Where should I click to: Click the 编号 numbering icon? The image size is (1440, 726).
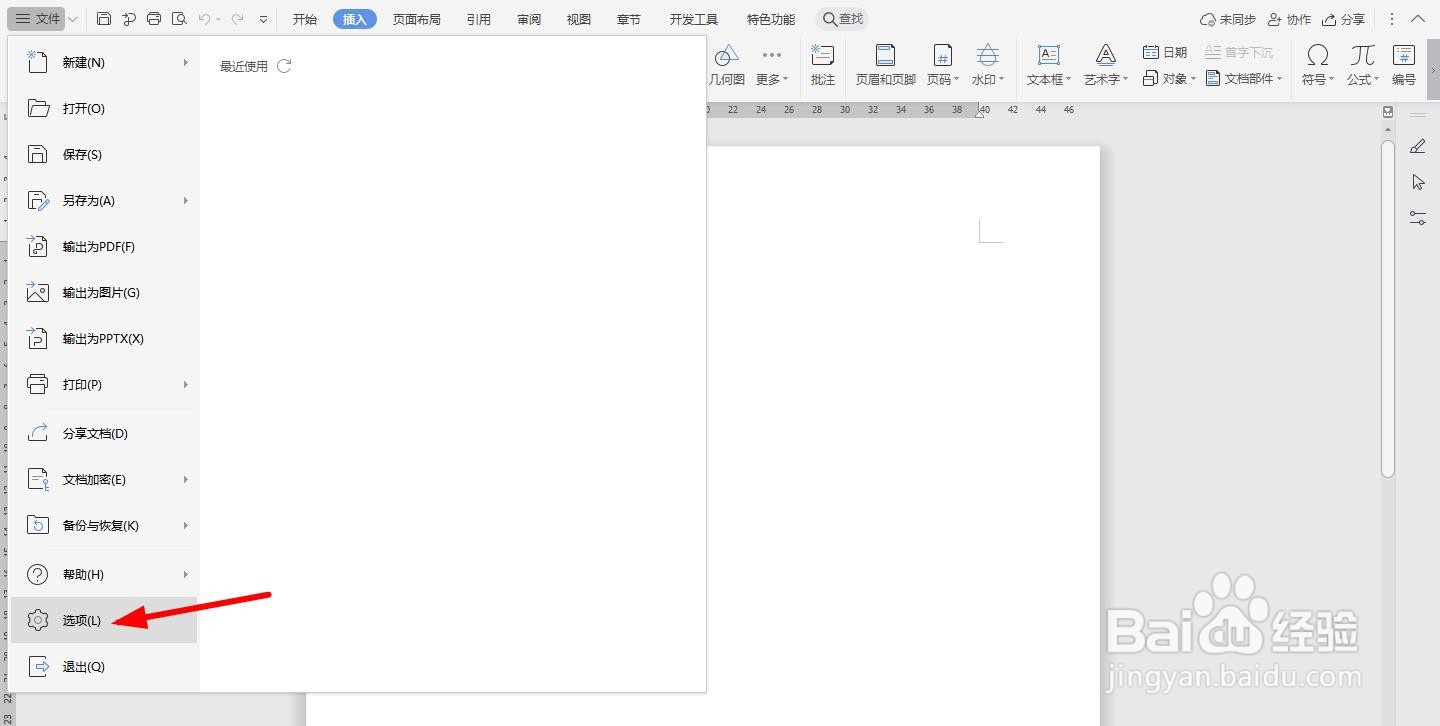(x=1404, y=55)
